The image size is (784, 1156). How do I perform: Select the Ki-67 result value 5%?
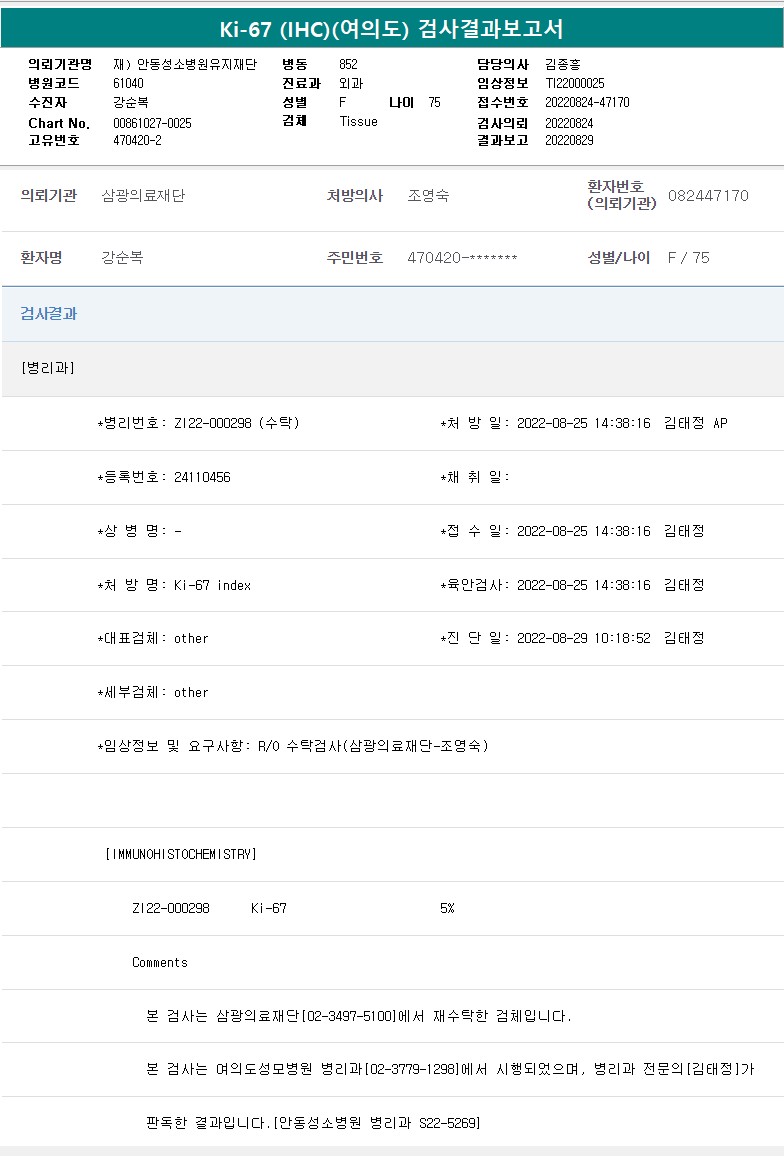(x=447, y=908)
